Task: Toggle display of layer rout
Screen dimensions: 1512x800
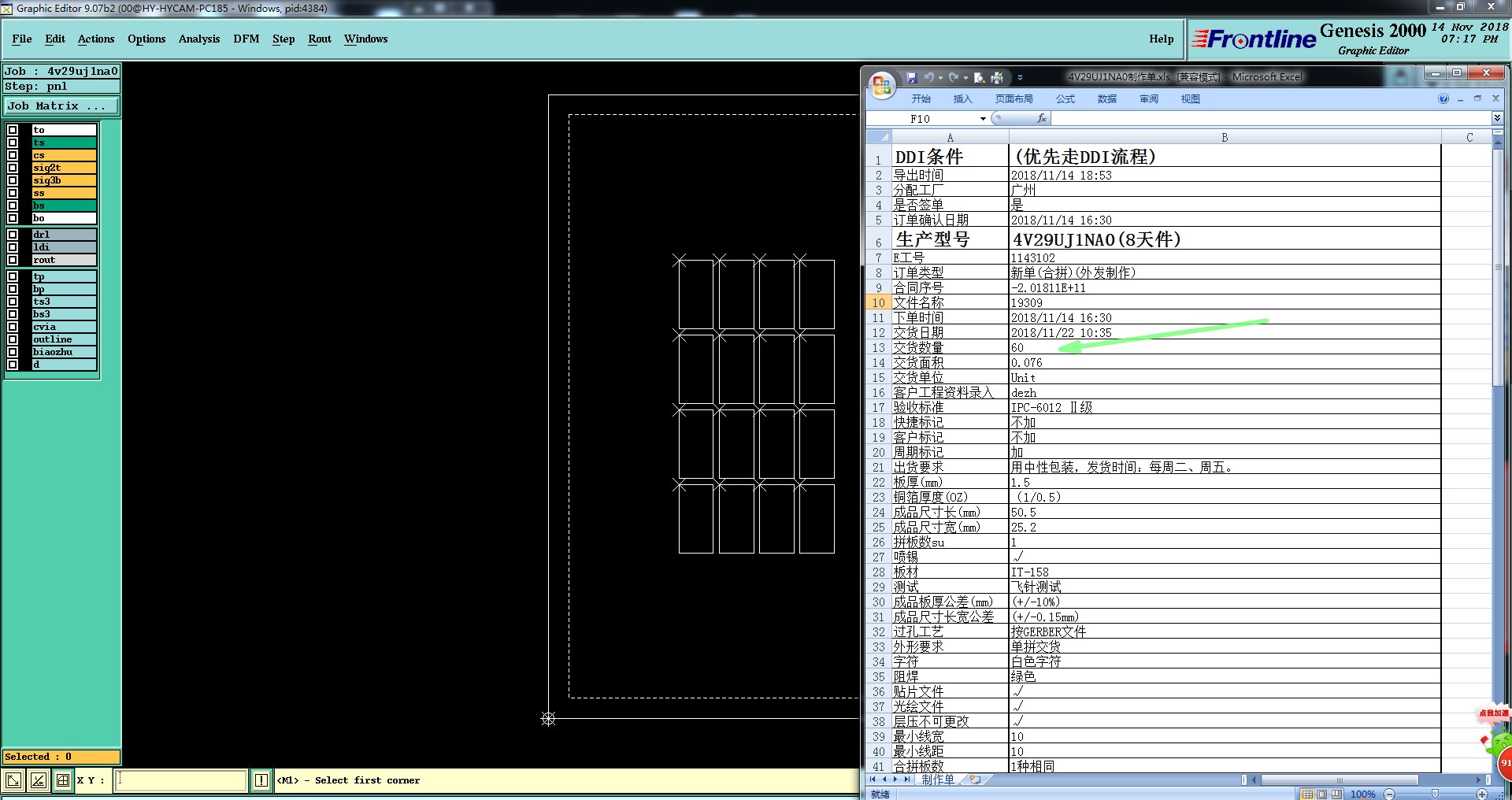Action: (x=13, y=260)
